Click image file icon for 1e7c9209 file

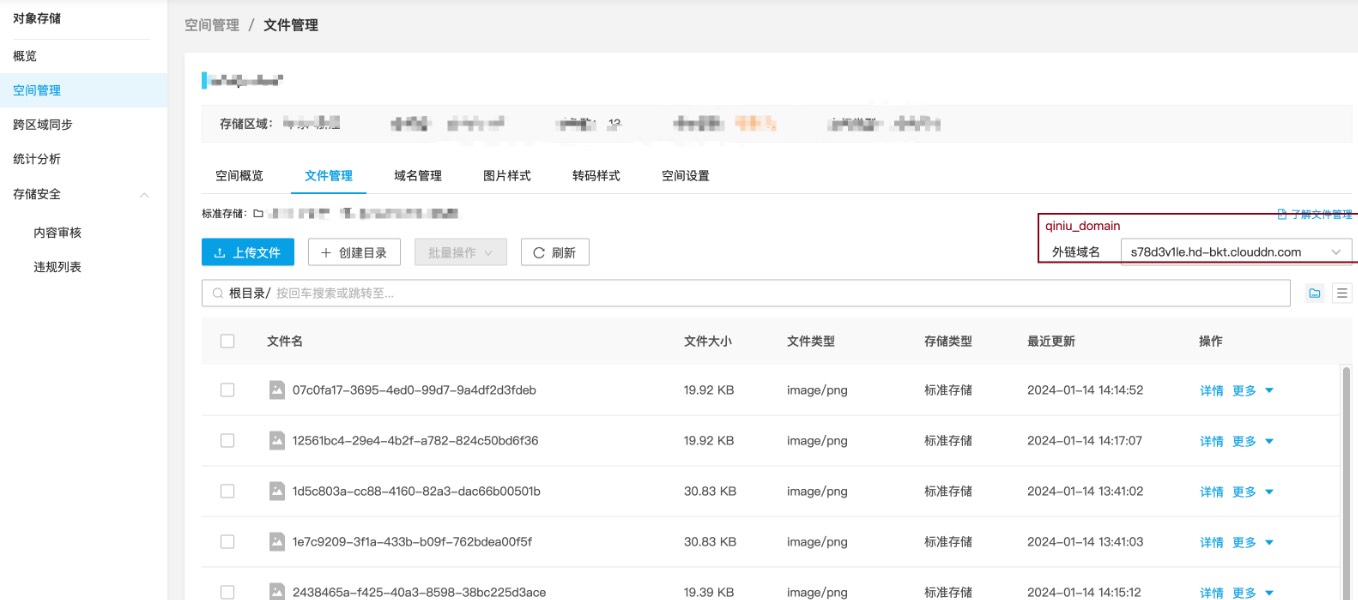coord(277,542)
